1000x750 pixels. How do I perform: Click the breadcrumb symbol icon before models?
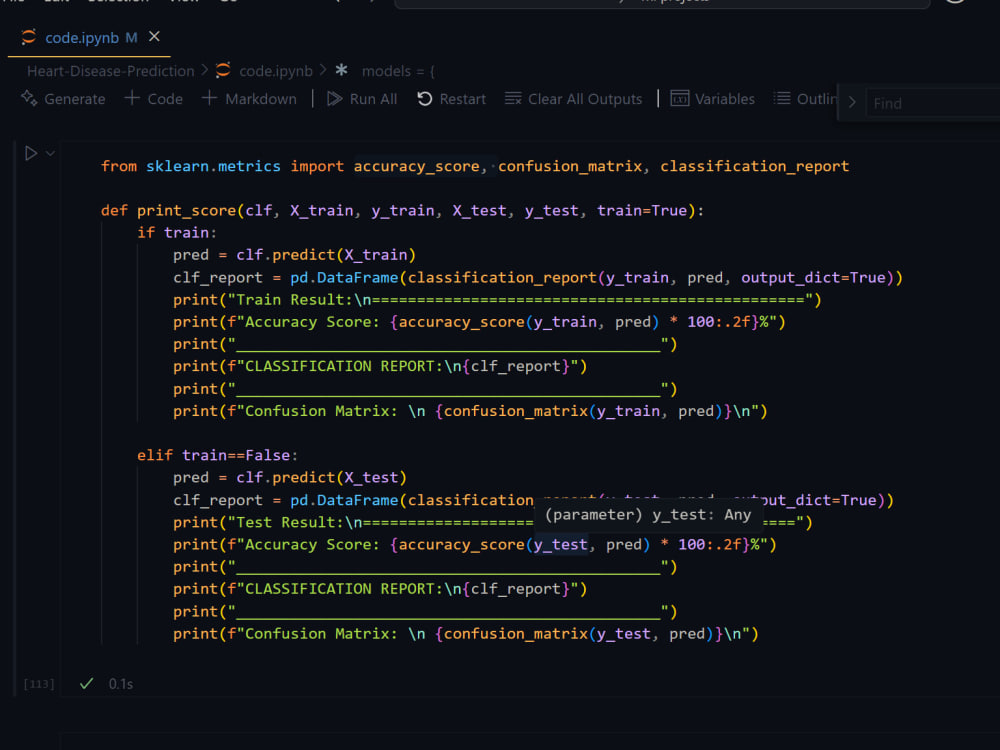[342, 70]
